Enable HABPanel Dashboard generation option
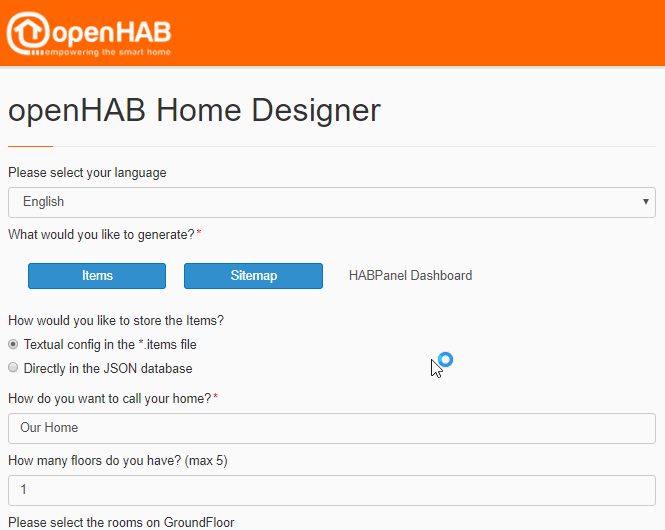 (410, 276)
